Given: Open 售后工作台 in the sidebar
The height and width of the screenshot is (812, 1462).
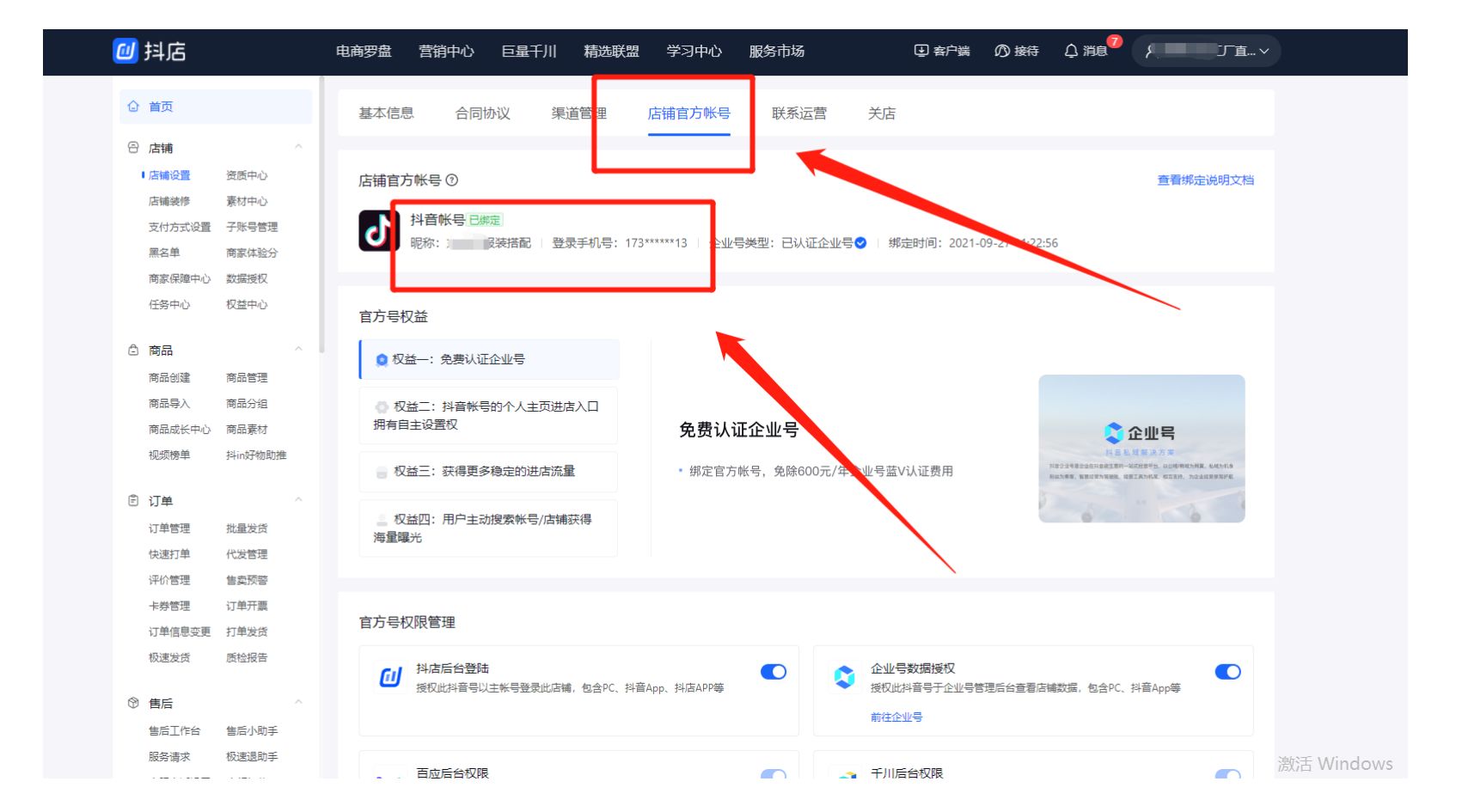Looking at the screenshot, I should click(174, 731).
